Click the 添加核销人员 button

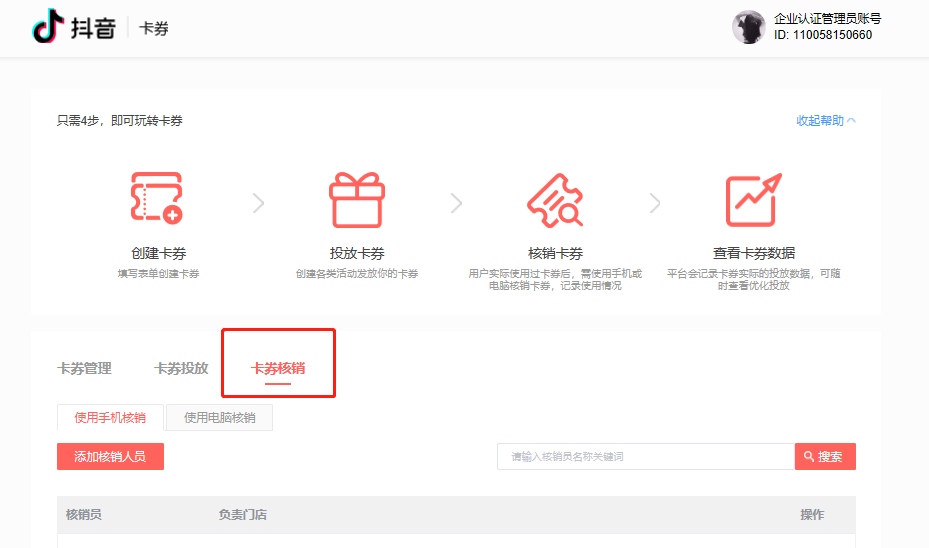tap(110, 457)
